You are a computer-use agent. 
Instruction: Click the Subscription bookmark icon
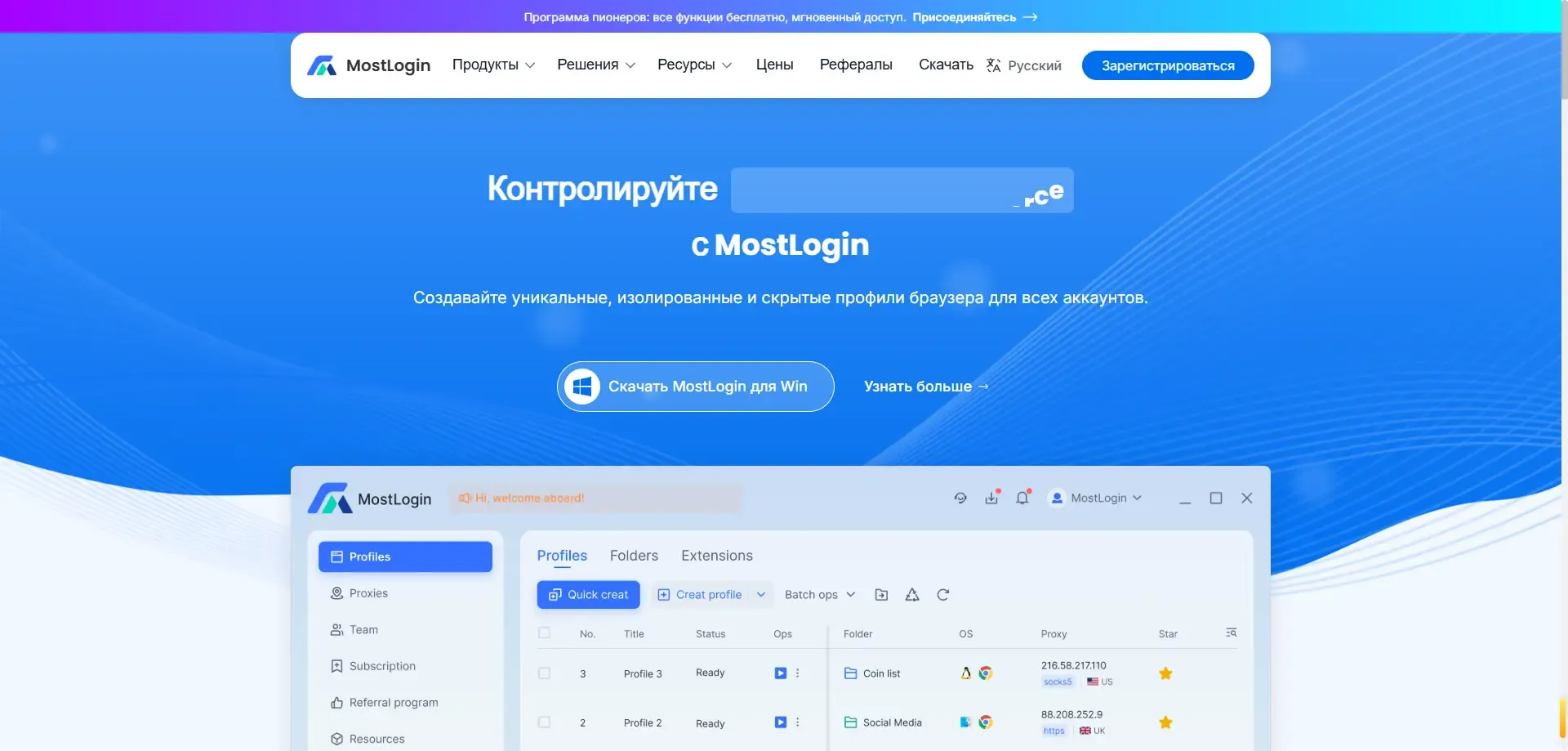coord(336,666)
